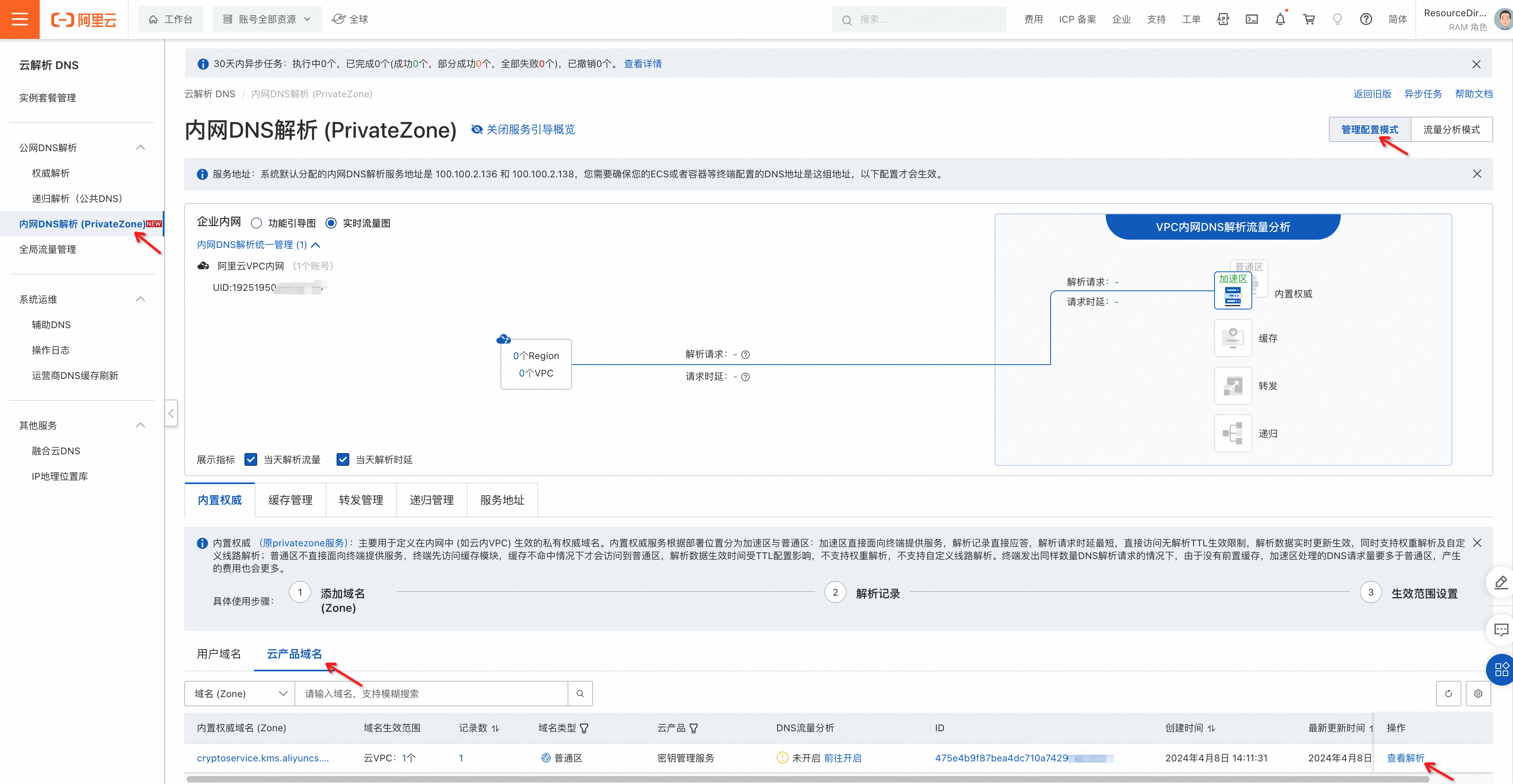Switch to 流量分析模式
This screenshot has height=784, width=1513.
pyautogui.click(x=1451, y=130)
